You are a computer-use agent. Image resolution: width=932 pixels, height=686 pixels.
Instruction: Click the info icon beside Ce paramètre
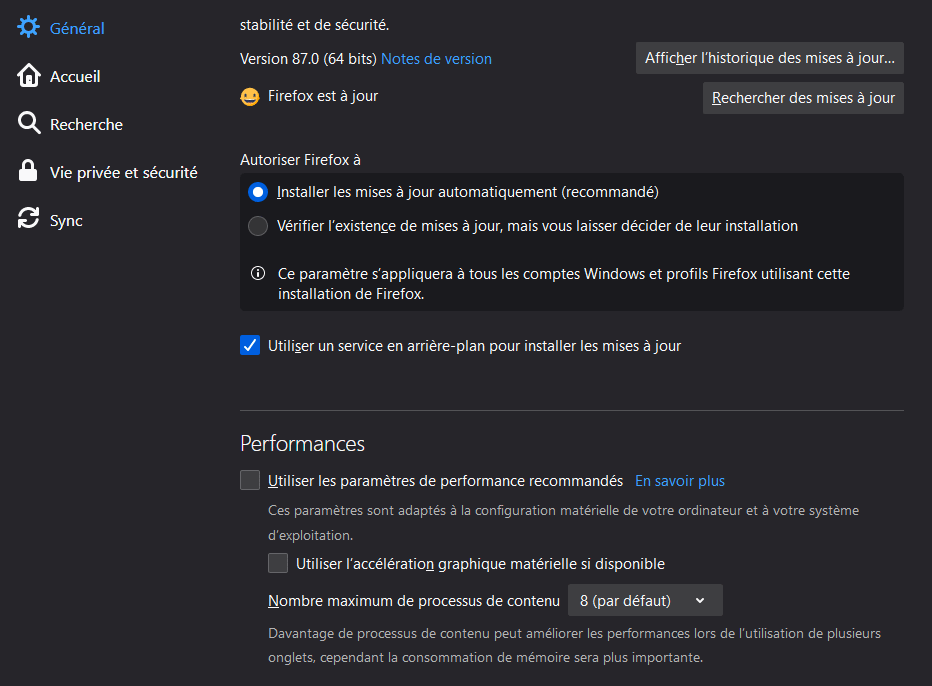[258, 273]
